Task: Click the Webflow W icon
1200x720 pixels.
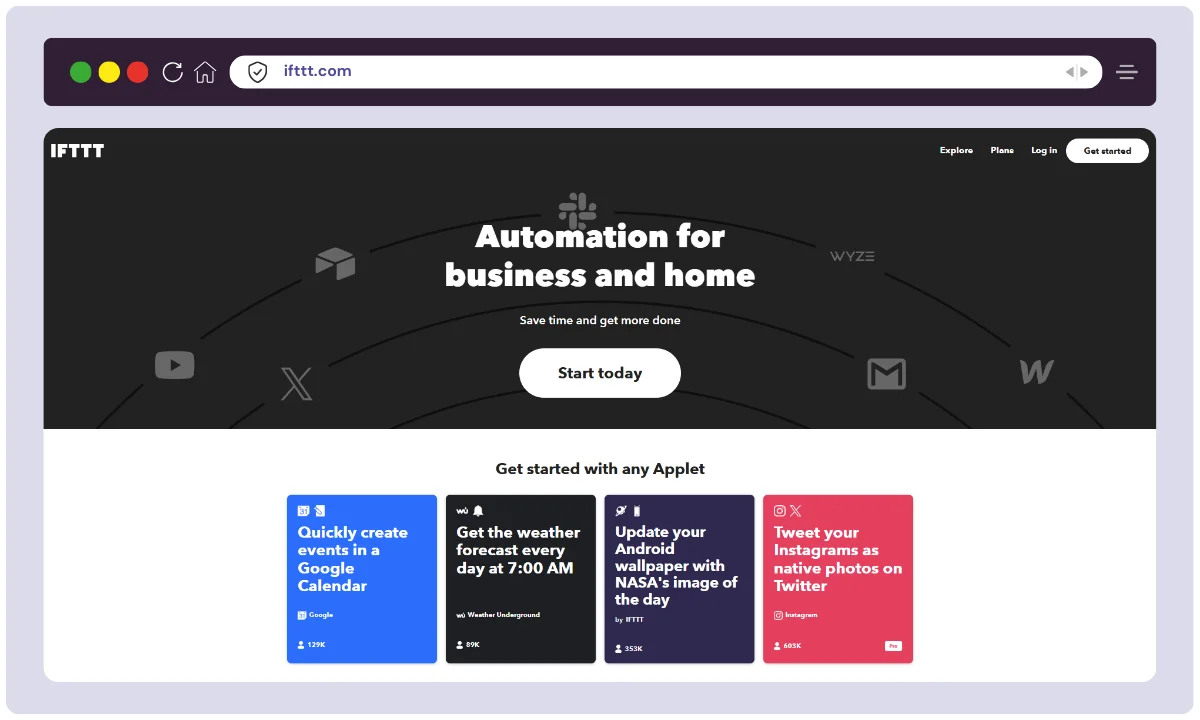Action: (x=1037, y=372)
